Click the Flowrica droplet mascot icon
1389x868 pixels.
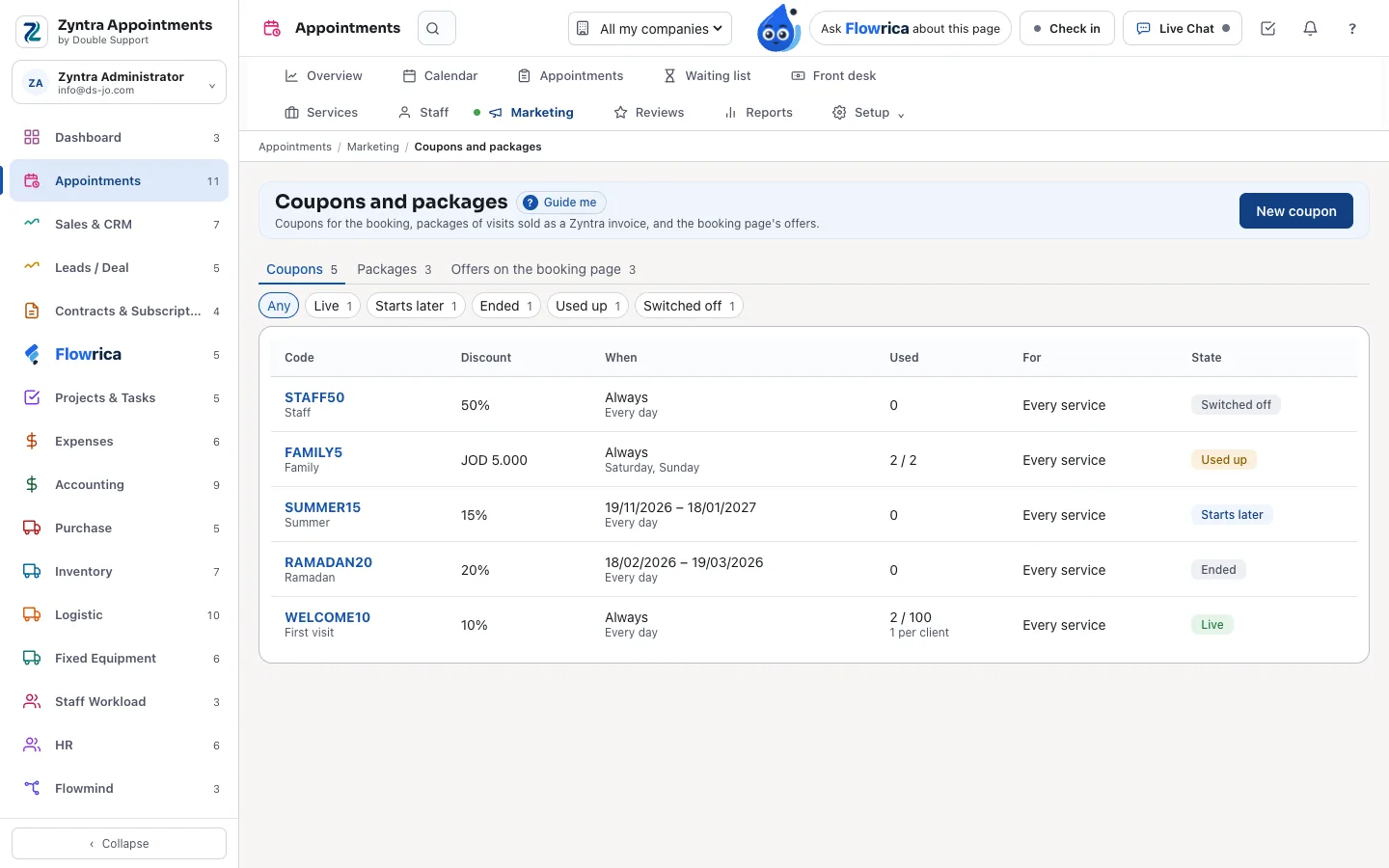(777, 28)
